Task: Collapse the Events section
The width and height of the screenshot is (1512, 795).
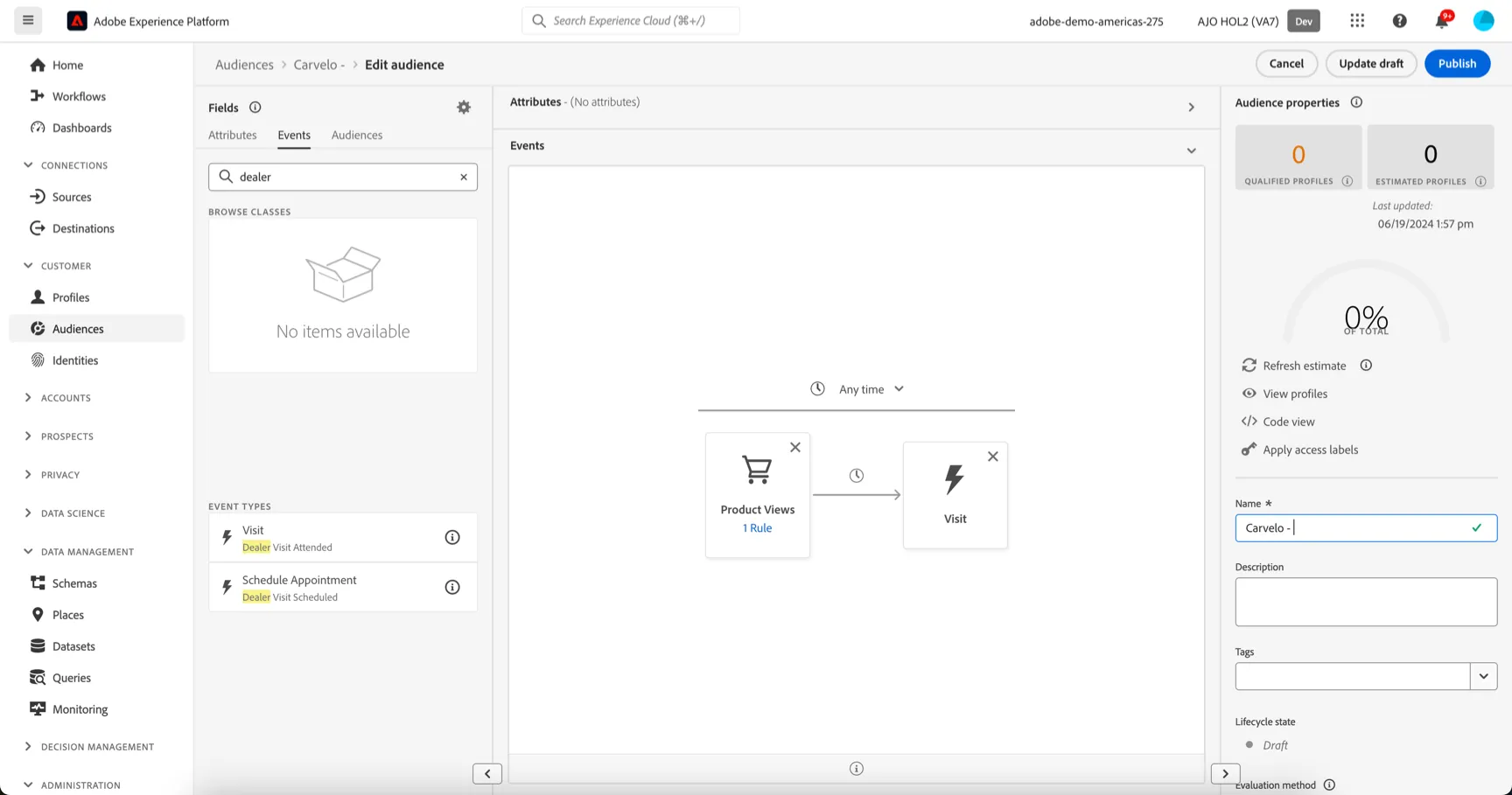Action: 1191,150
